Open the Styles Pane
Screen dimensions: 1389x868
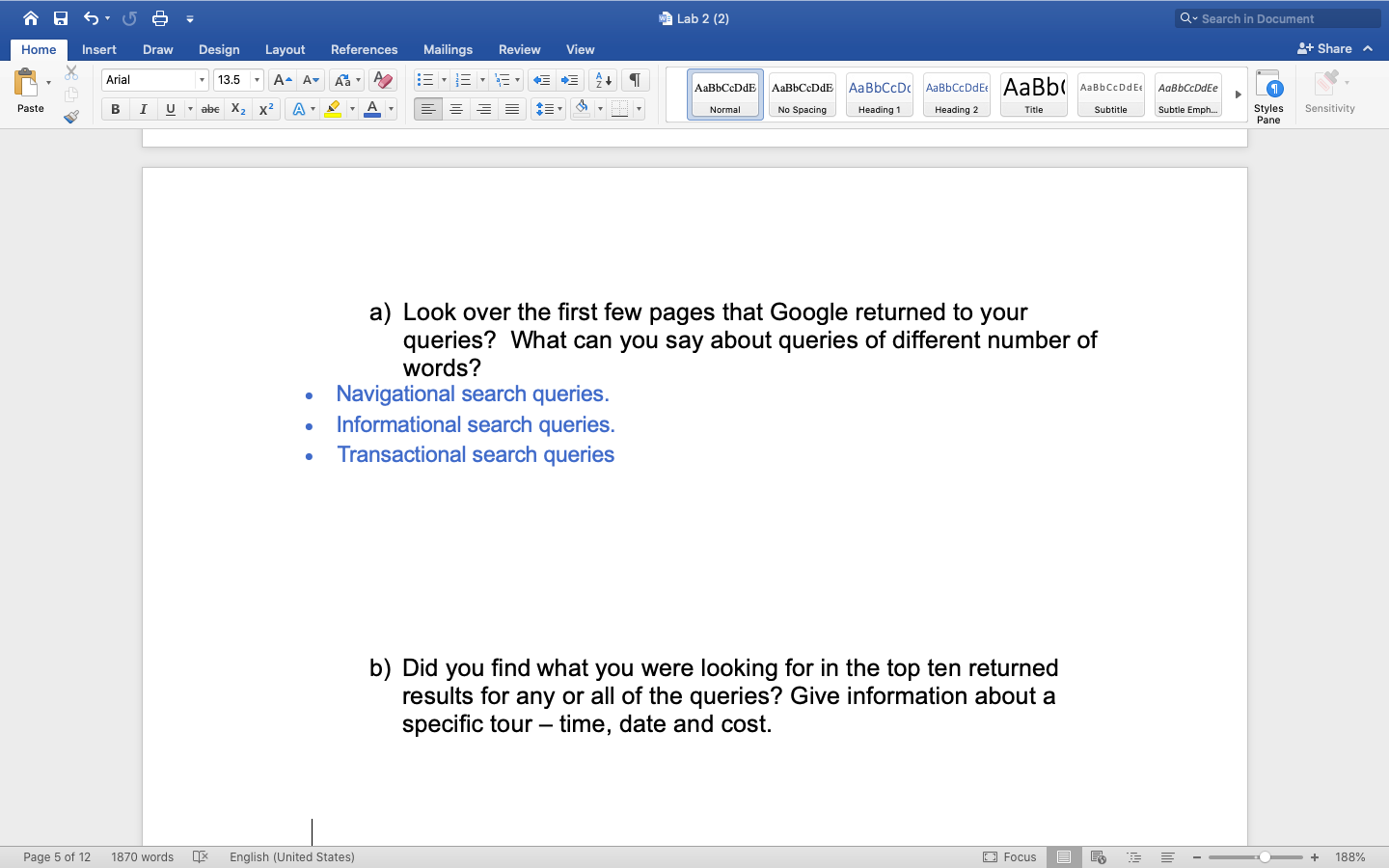point(1268,95)
